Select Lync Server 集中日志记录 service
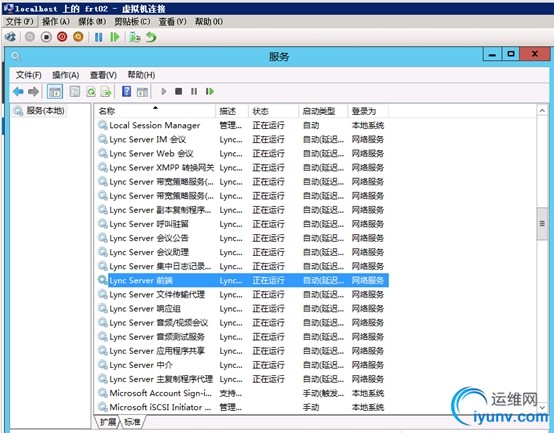Image resolution: width=554 pixels, height=433 pixels. click(242, 266)
